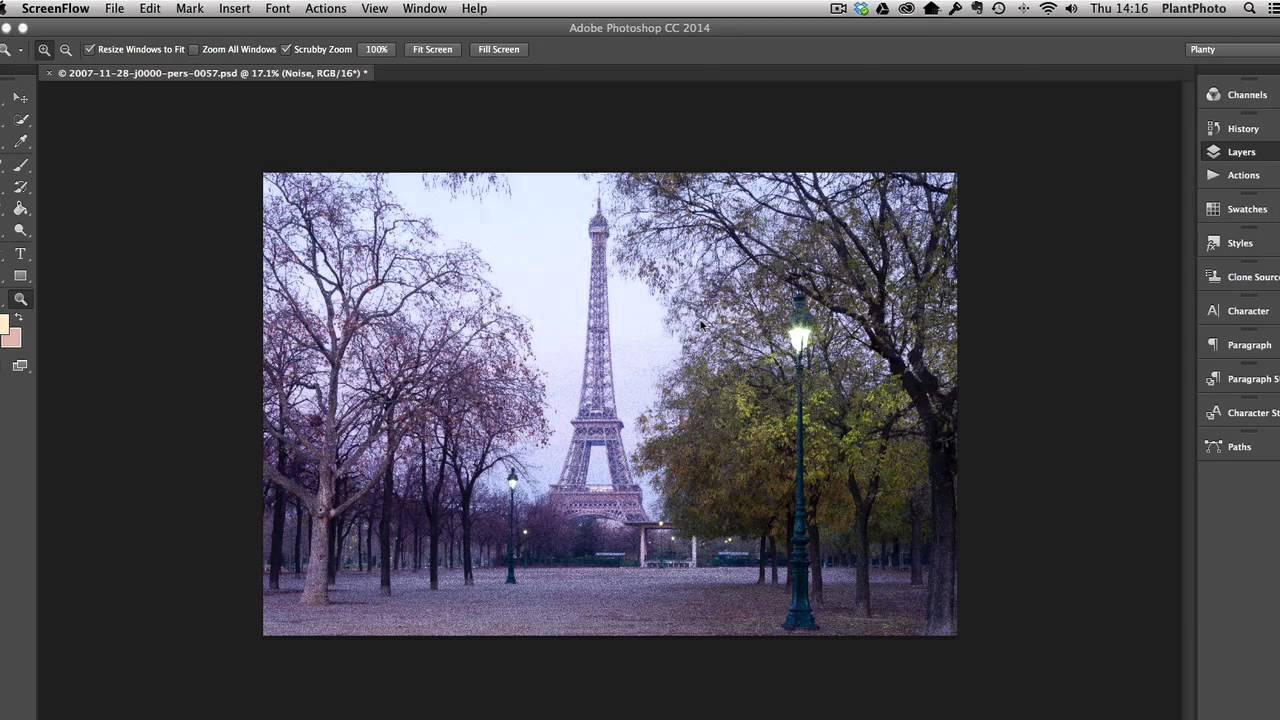Open the Actions panel
Viewport: 1280px width, 720px height.
(x=1238, y=175)
